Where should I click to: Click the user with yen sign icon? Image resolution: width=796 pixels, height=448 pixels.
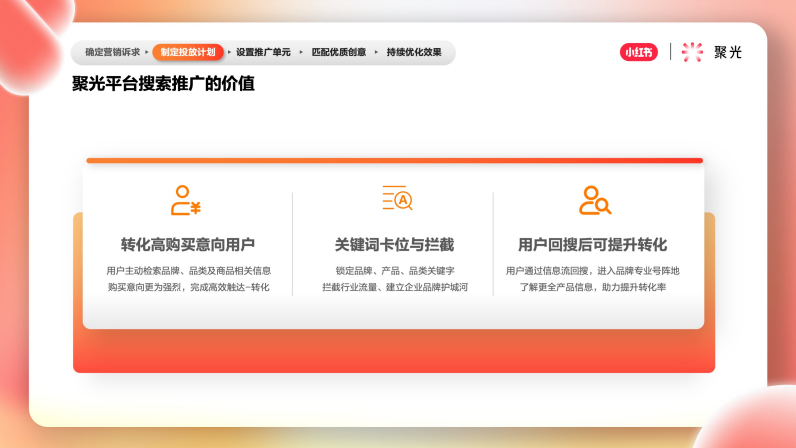point(186,200)
